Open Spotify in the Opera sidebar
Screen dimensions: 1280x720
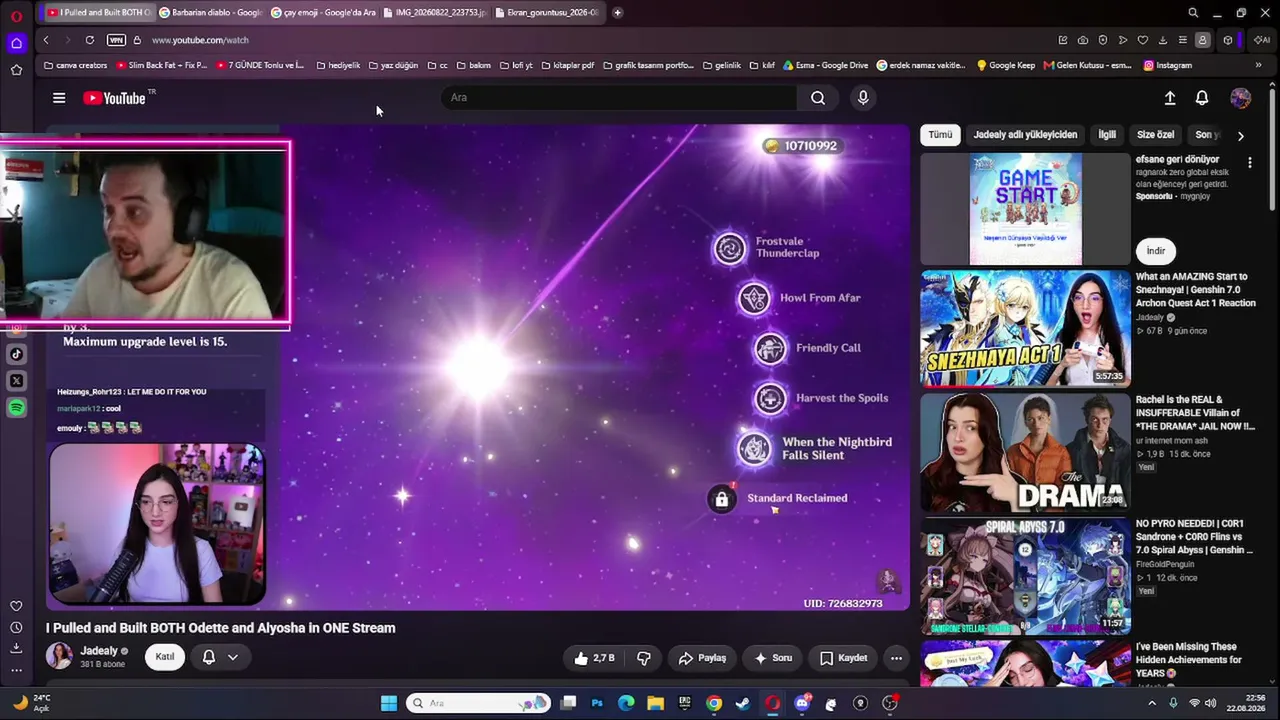pyautogui.click(x=16, y=408)
